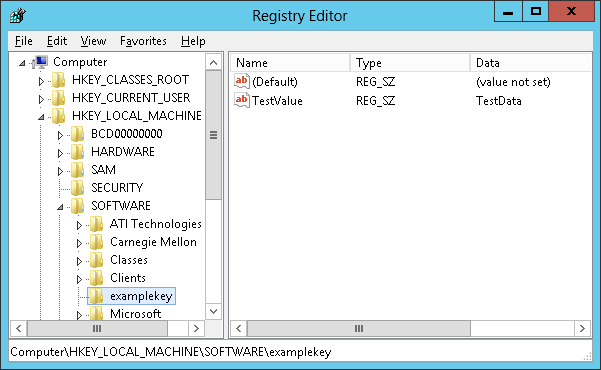Expand the Classes key

tap(79, 261)
